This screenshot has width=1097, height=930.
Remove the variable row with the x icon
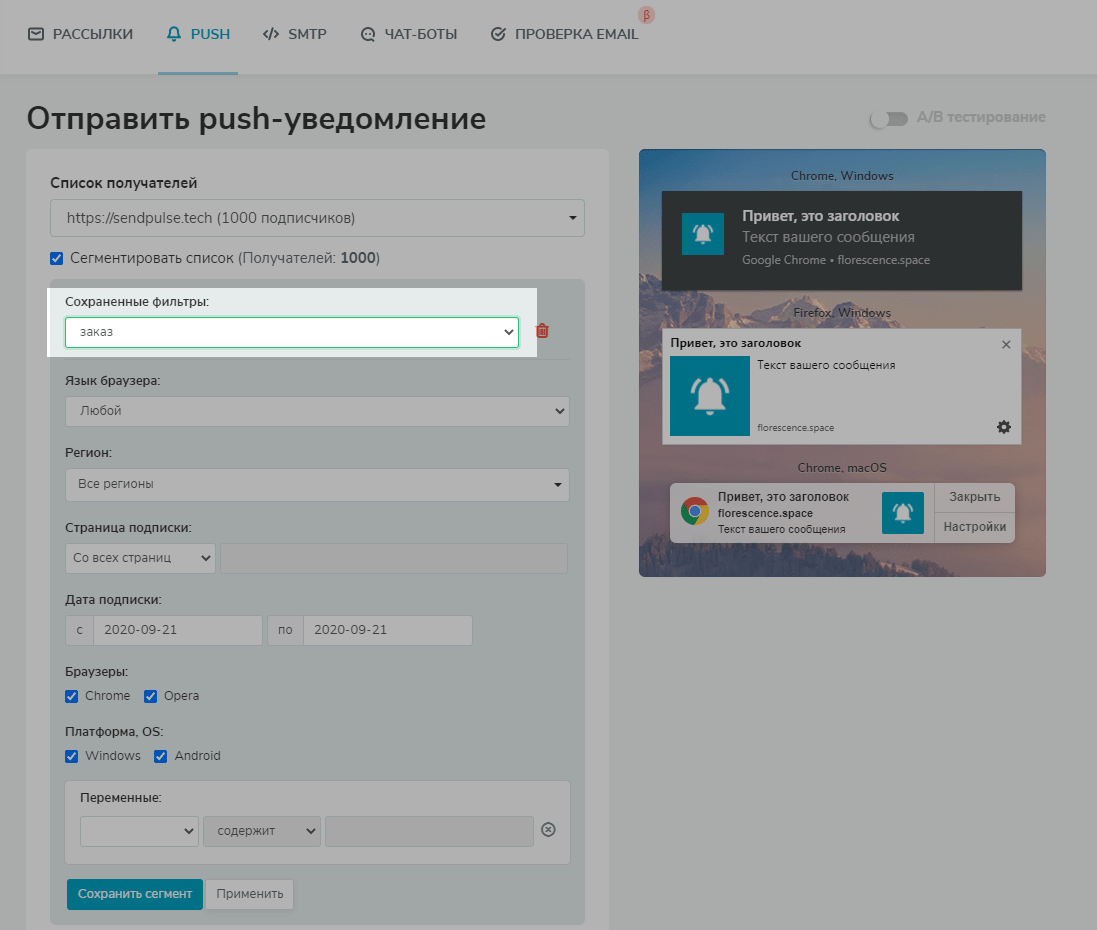[548, 830]
